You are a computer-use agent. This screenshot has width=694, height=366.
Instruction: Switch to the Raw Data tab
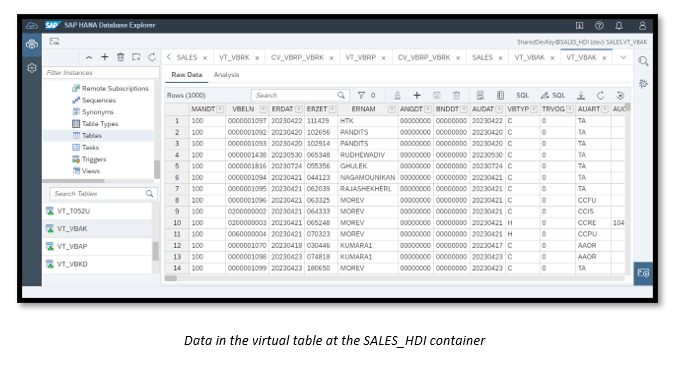click(186, 75)
